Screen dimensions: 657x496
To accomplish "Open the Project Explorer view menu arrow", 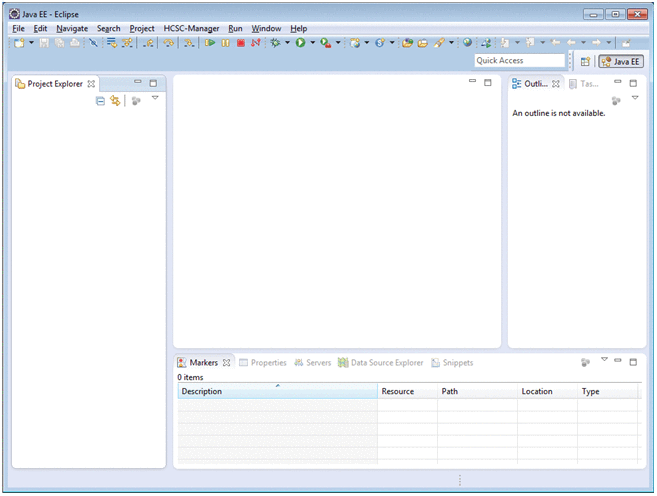I will [x=155, y=99].
